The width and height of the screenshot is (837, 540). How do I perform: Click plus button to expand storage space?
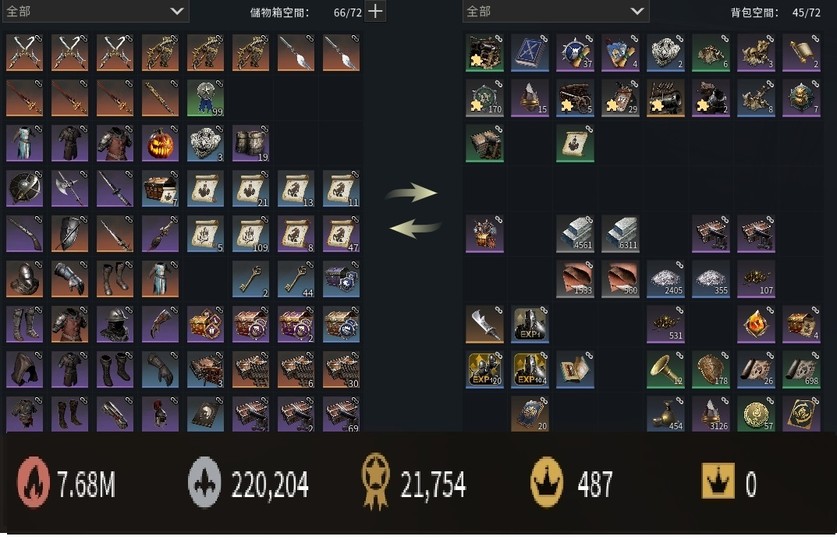tap(375, 11)
